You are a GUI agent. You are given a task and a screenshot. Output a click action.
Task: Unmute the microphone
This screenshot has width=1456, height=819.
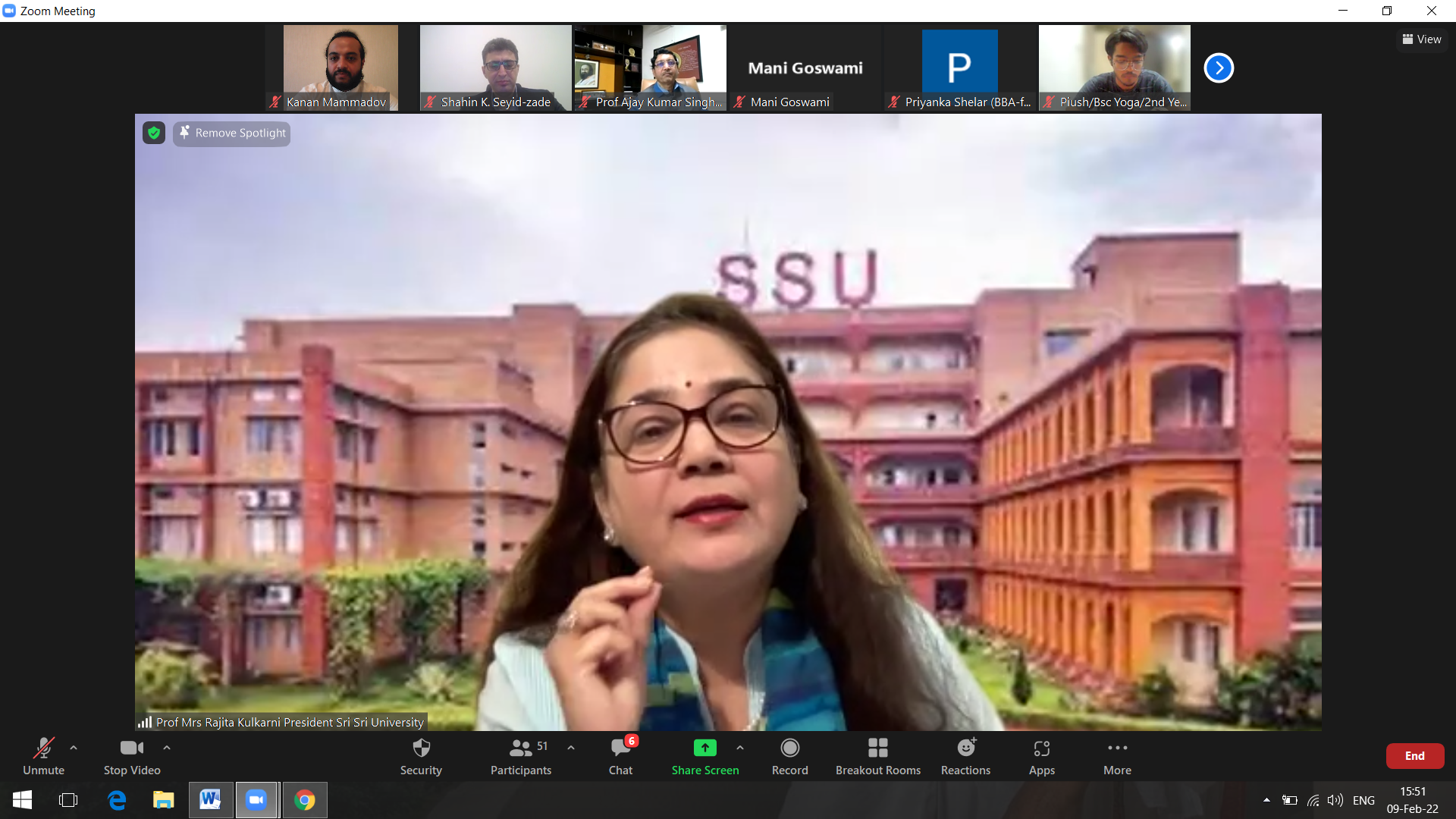43,756
